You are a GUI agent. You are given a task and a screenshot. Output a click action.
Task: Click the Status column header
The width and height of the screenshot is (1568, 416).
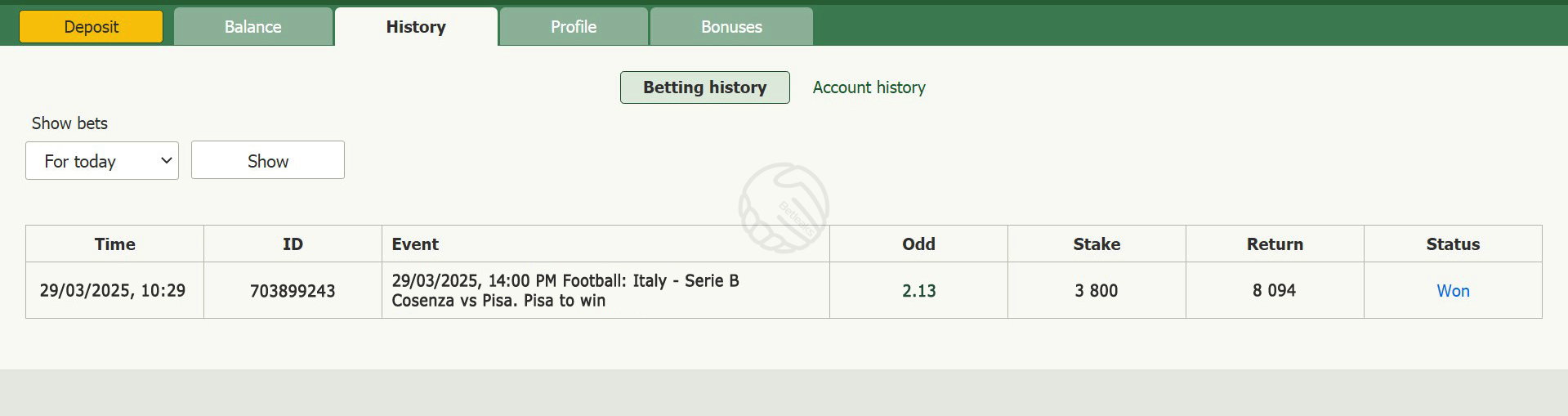coord(1453,244)
